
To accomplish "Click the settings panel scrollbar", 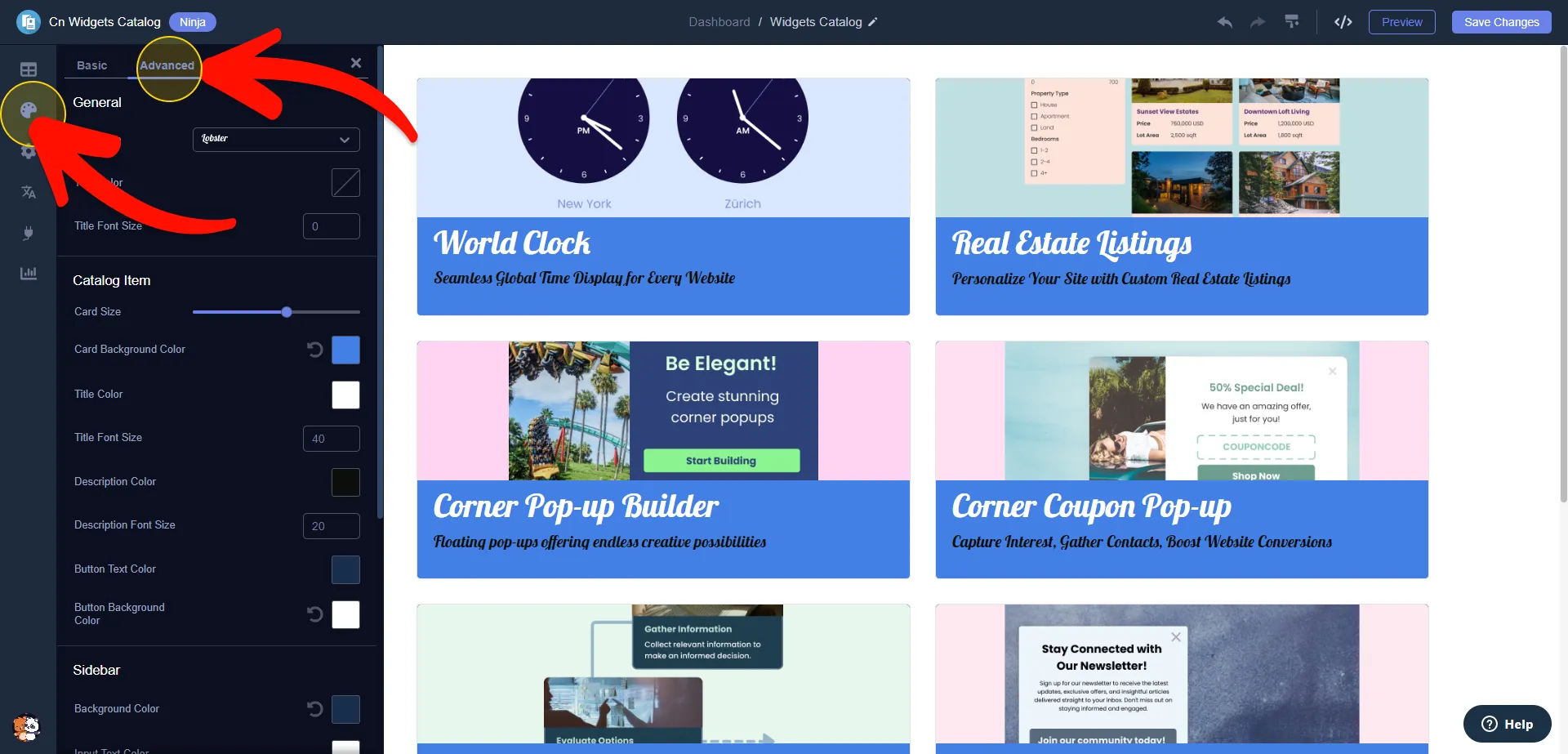I will pos(380,282).
